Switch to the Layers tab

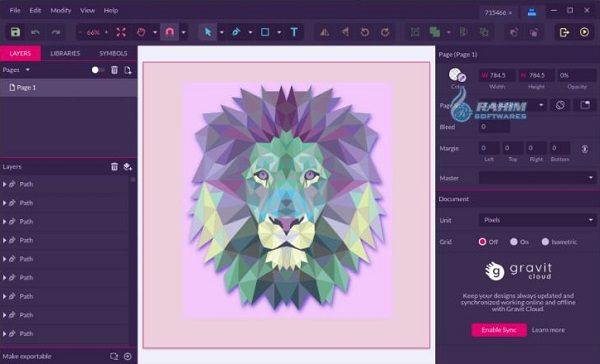pyautogui.click(x=20, y=53)
